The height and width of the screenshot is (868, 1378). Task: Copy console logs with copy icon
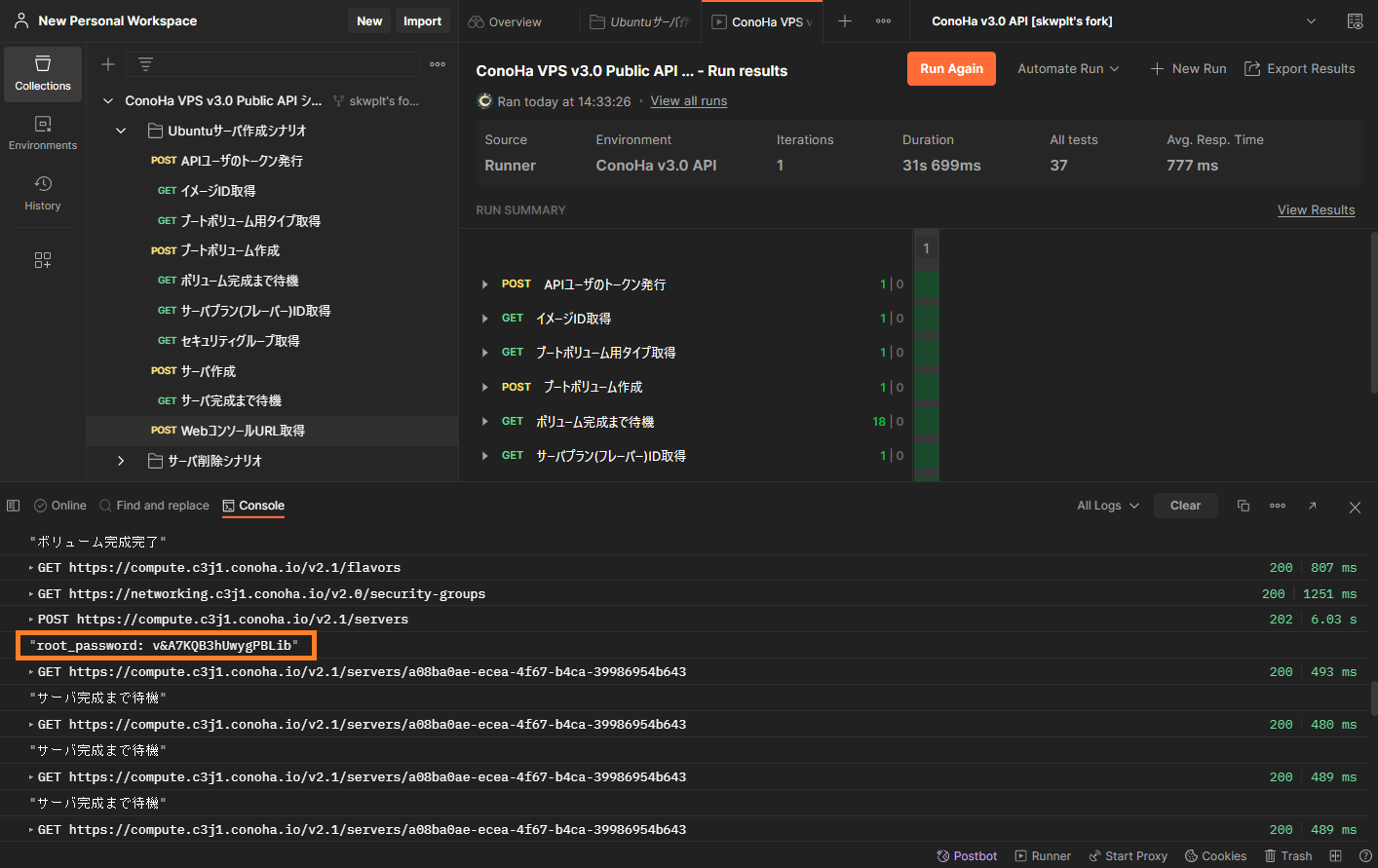point(1244,506)
